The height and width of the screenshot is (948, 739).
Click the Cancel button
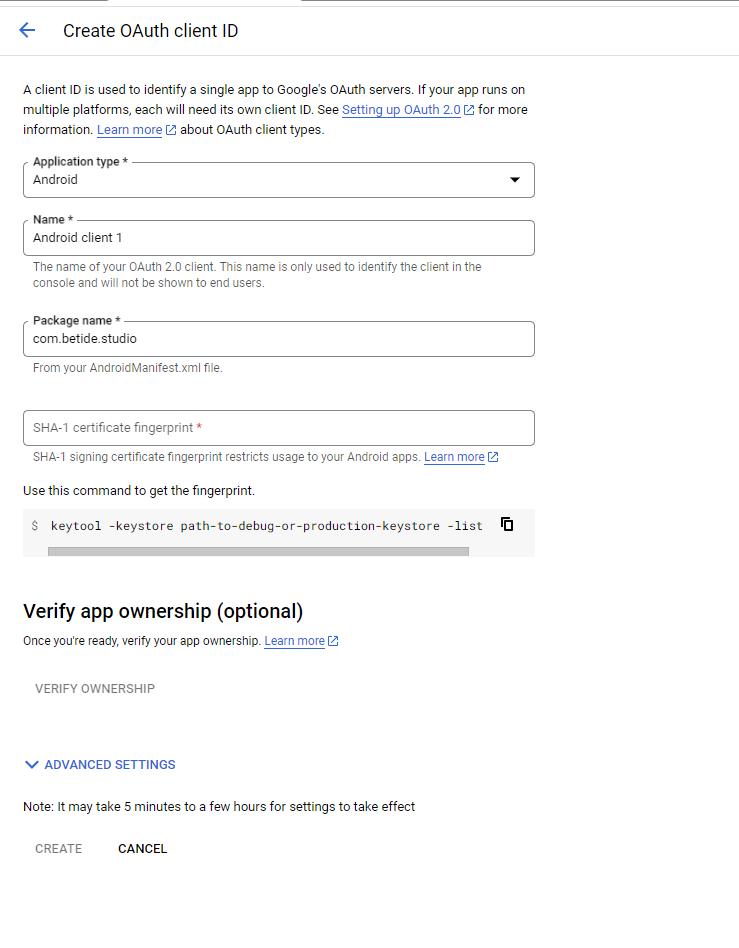[142, 849]
